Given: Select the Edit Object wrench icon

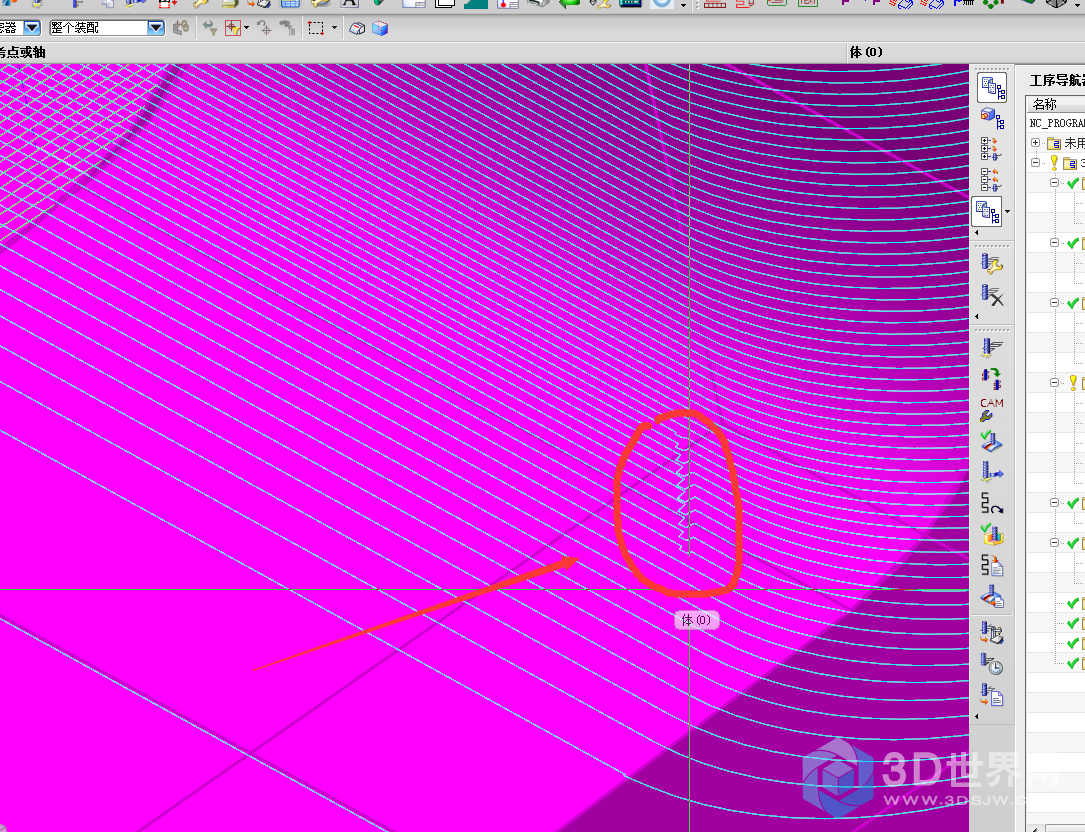Looking at the screenshot, I should (992, 264).
